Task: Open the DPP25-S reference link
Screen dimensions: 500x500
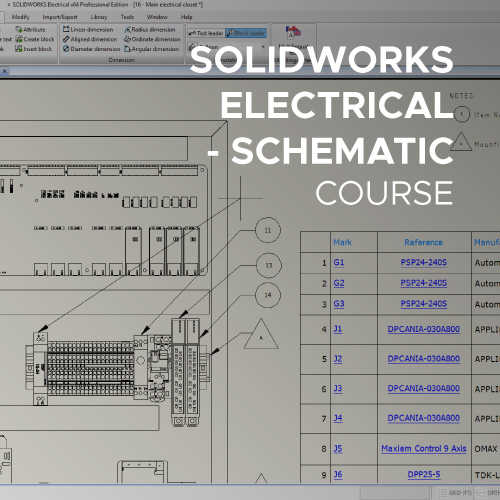Action: [424, 475]
